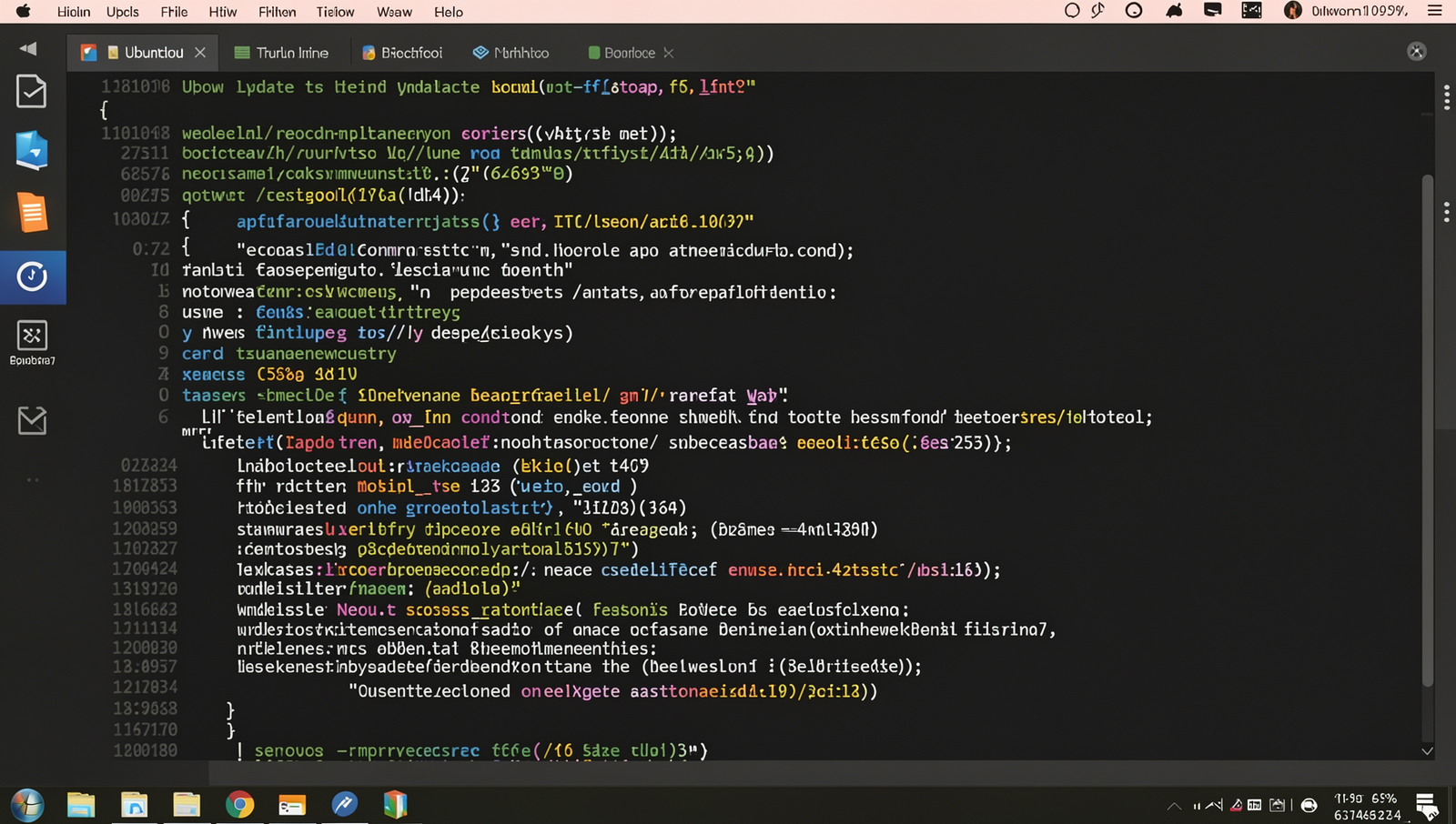Open the Boıobsıa7 sidebar icon

click(32, 342)
